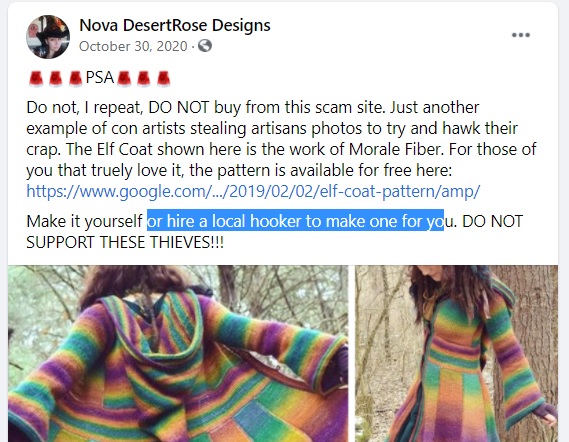Click the opening words Do not, I repeat

85,107
